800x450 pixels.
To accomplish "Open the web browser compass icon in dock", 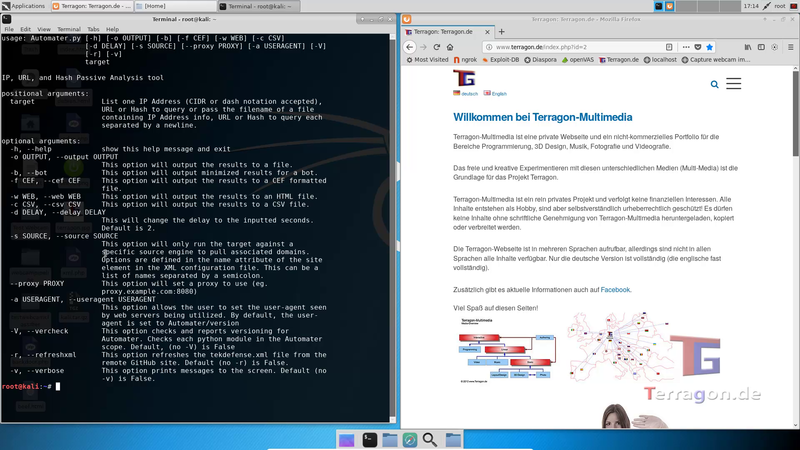I will pos(410,440).
